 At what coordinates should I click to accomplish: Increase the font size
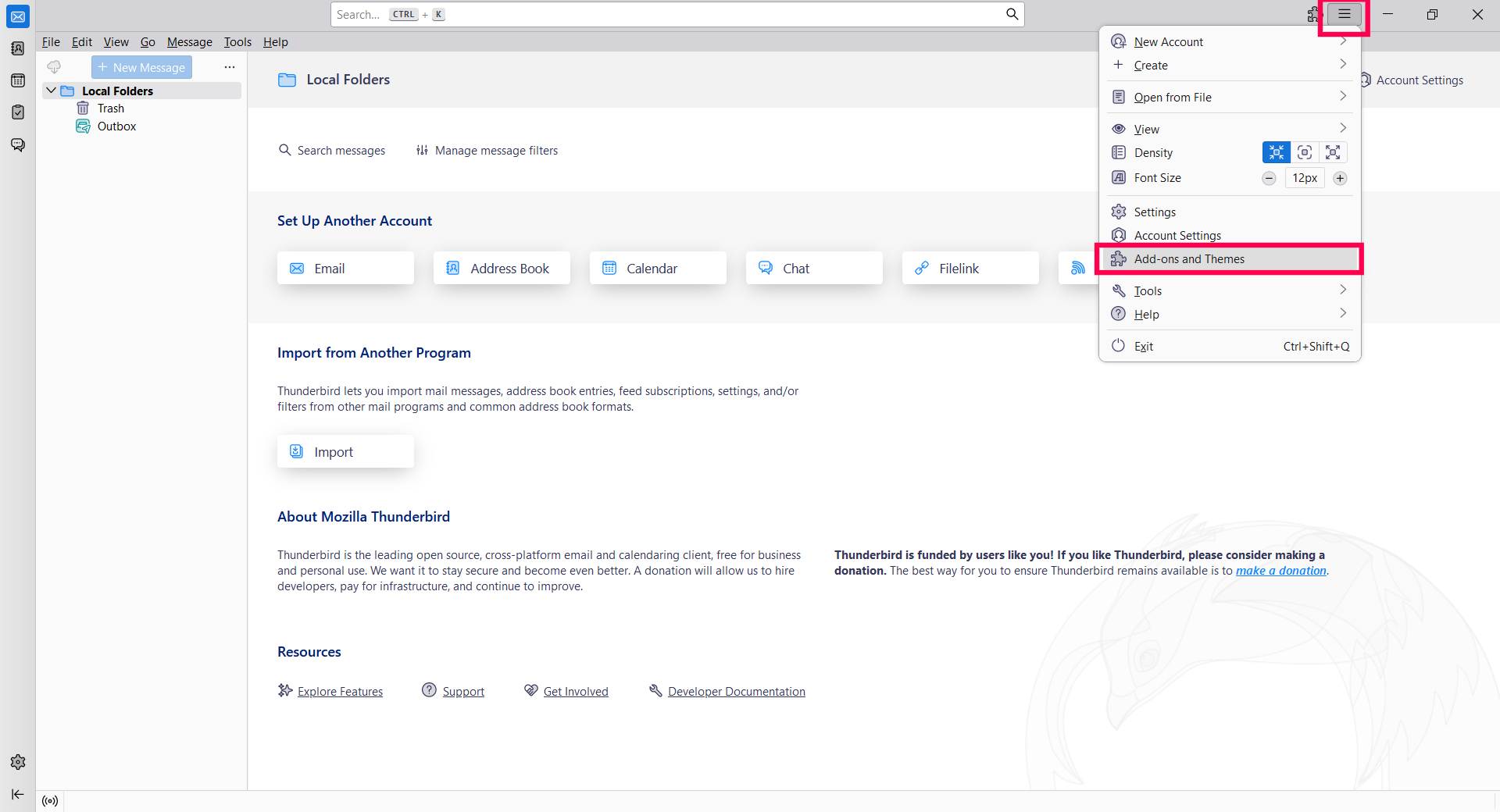1340,178
